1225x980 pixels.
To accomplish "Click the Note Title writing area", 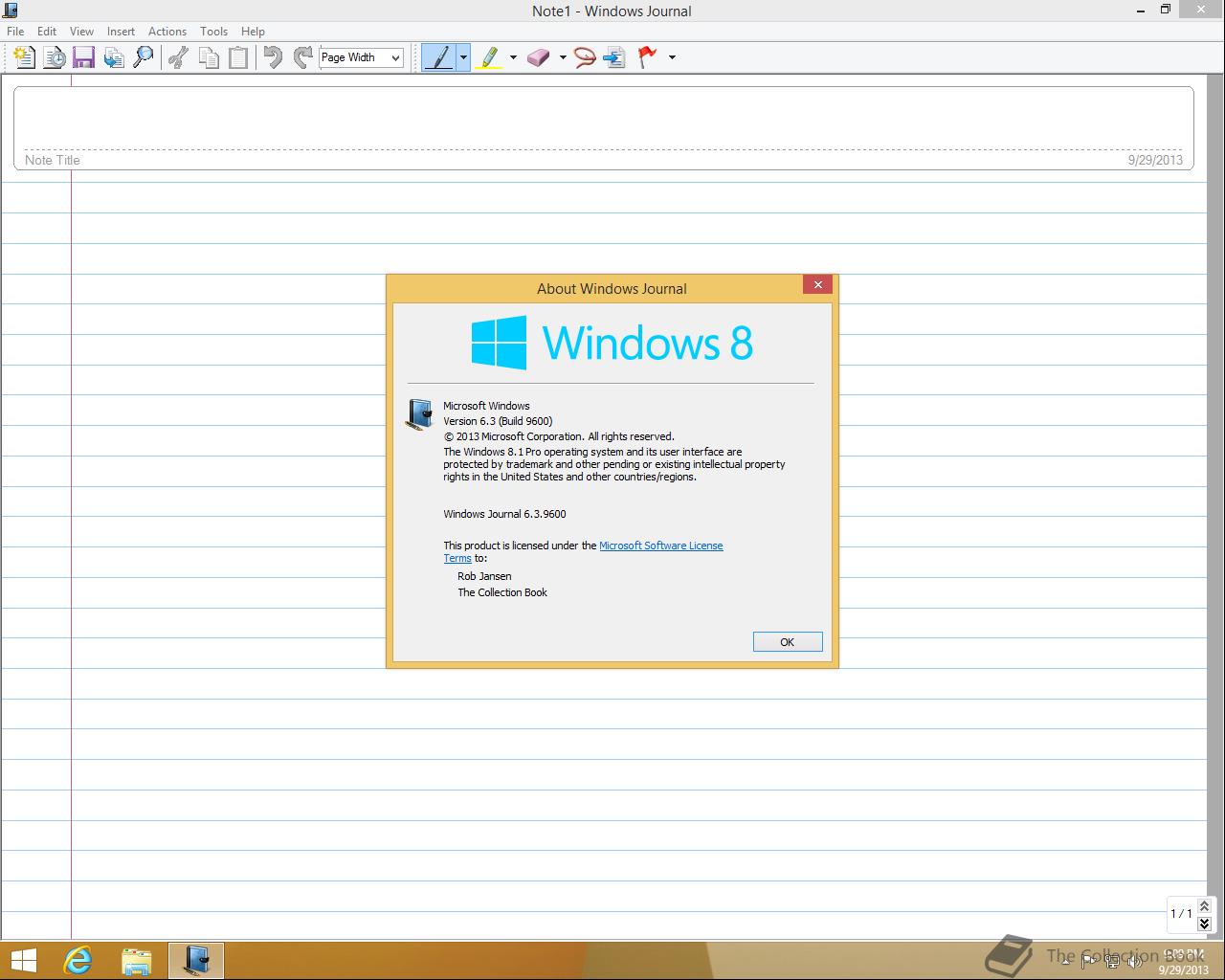I will pyautogui.click(x=603, y=120).
